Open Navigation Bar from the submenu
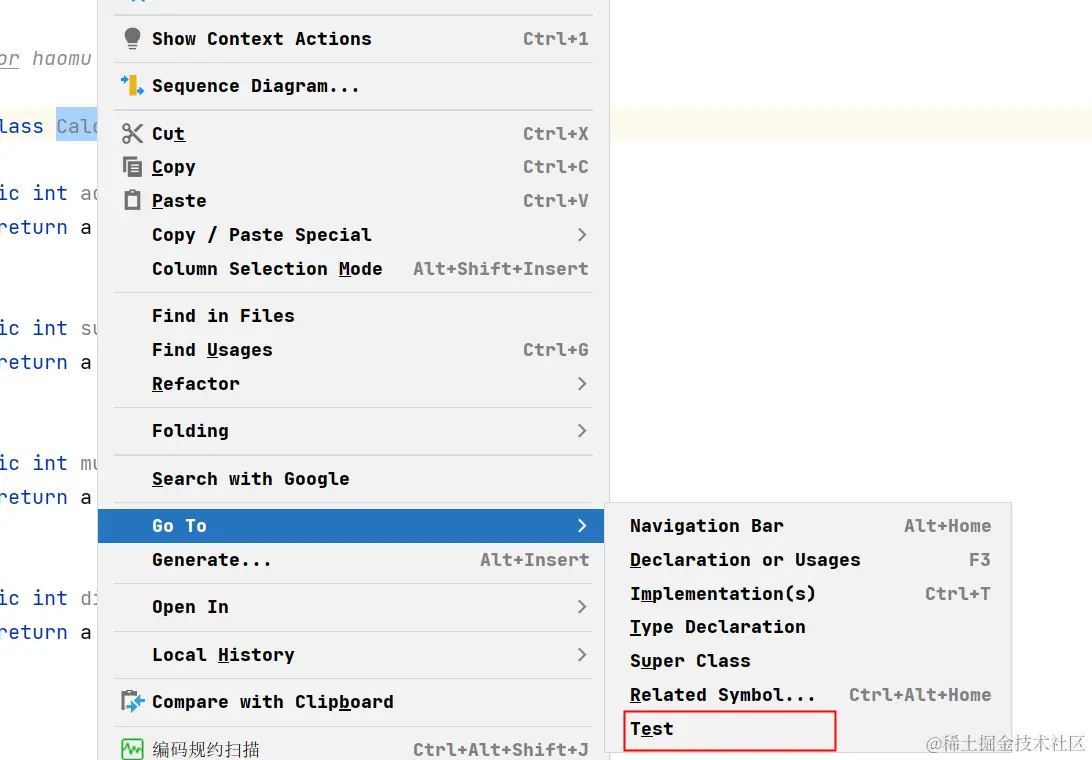1092x760 pixels. tap(706, 526)
